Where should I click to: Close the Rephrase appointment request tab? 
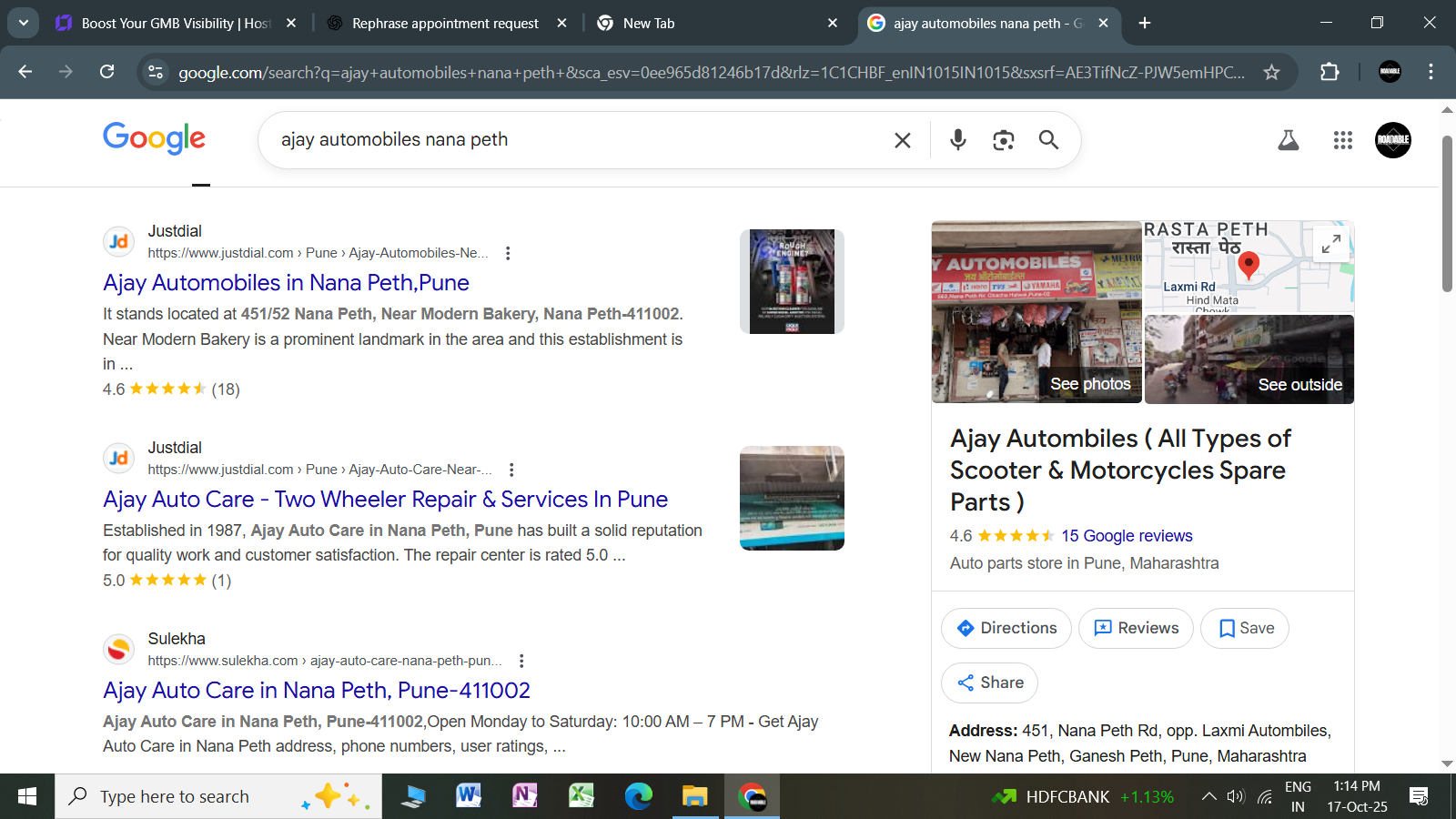click(561, 23)
